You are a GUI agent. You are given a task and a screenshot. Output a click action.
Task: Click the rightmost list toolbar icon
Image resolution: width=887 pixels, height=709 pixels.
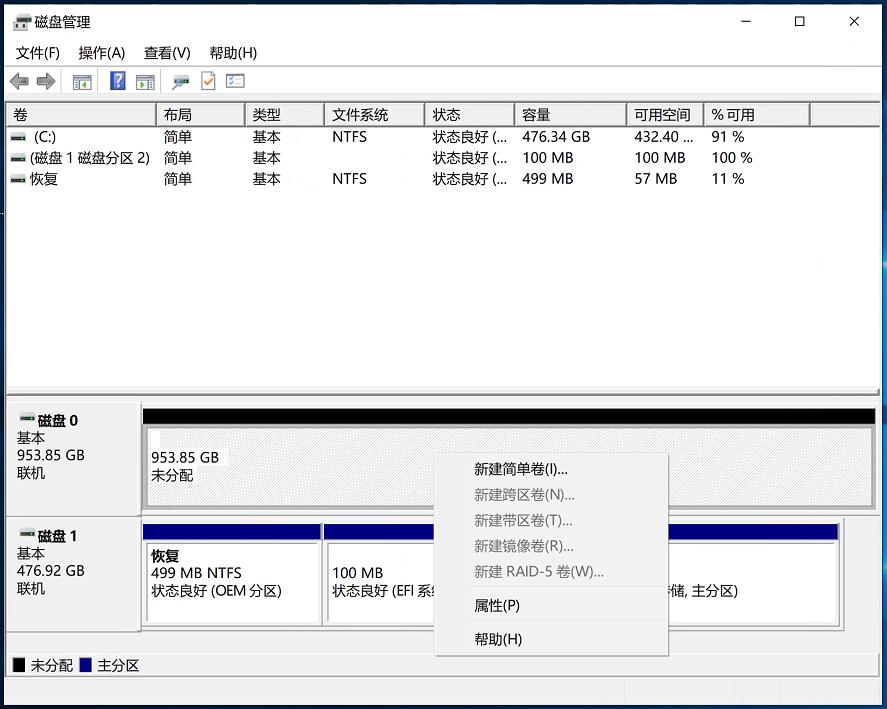click(235, 81)
